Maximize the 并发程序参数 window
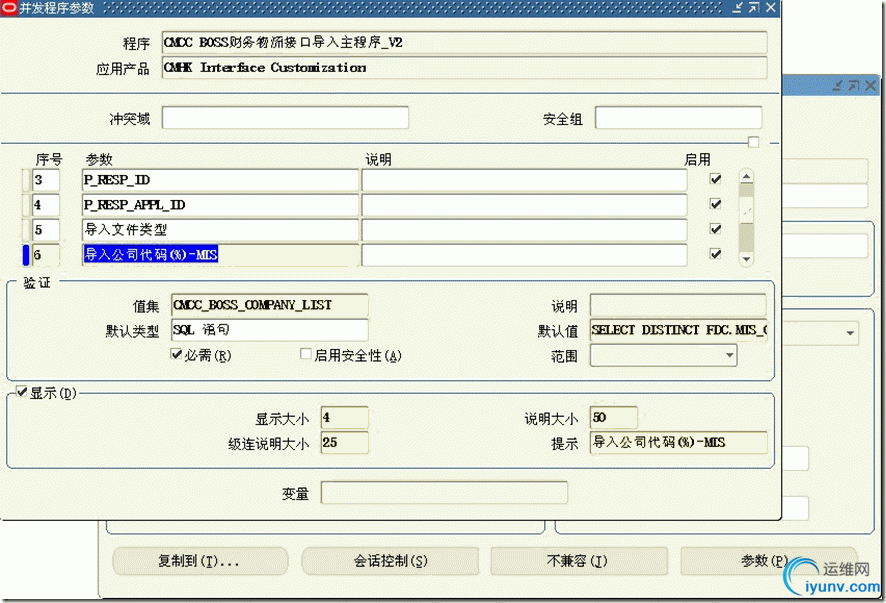The image size is (886, 603). pyautogui.click(x=754, y=8)
